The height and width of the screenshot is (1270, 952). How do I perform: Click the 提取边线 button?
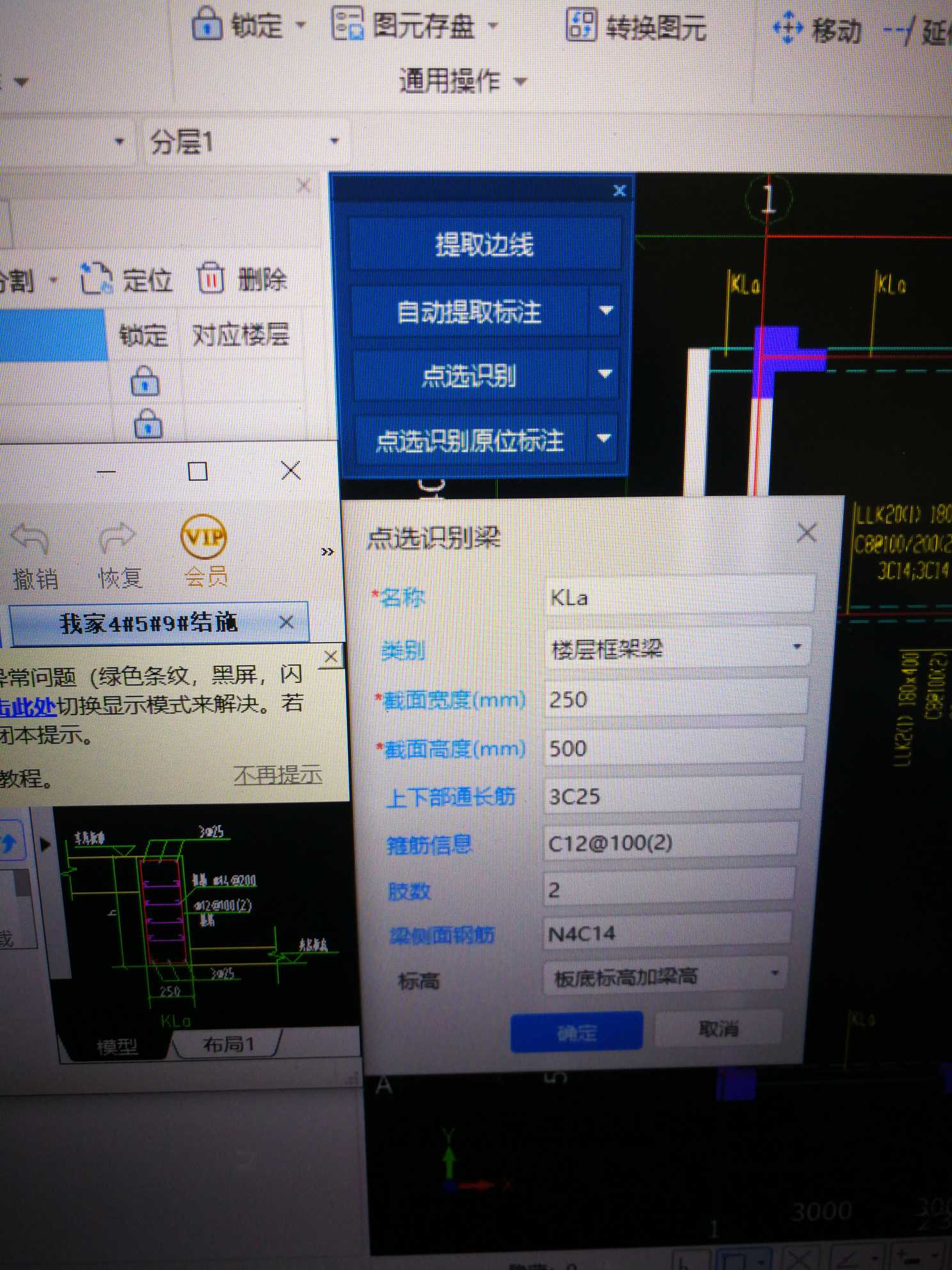pyautogui.click(x=484, y=245)
